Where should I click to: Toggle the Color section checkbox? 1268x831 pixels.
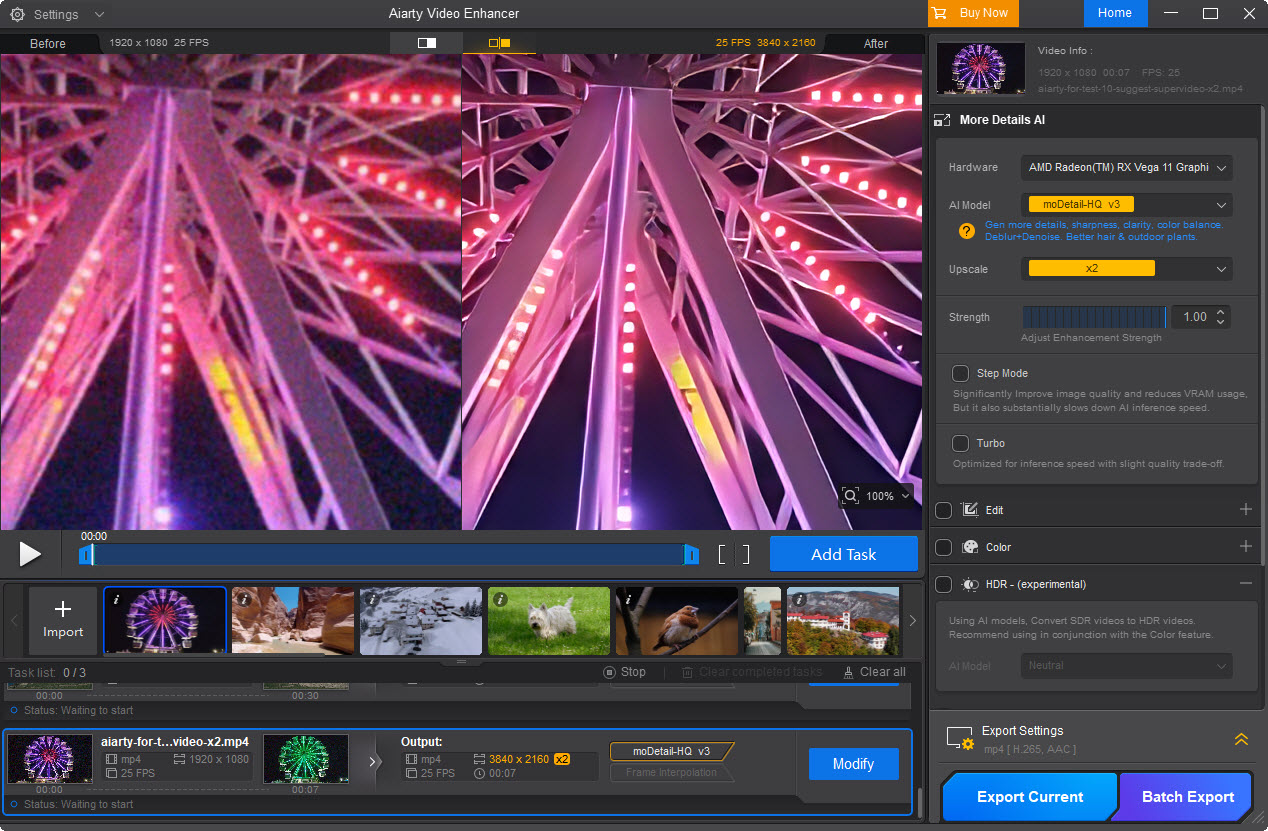coord(943,547)
